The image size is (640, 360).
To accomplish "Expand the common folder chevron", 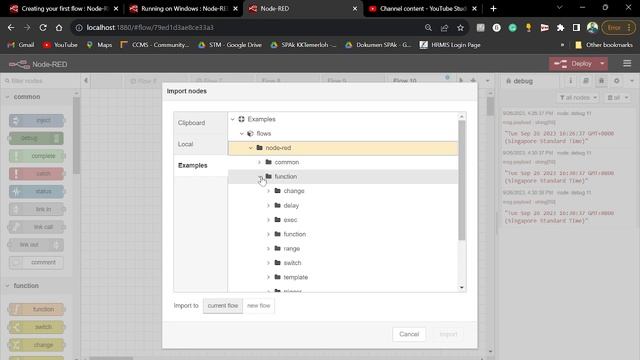I will (x=260, y=162).
